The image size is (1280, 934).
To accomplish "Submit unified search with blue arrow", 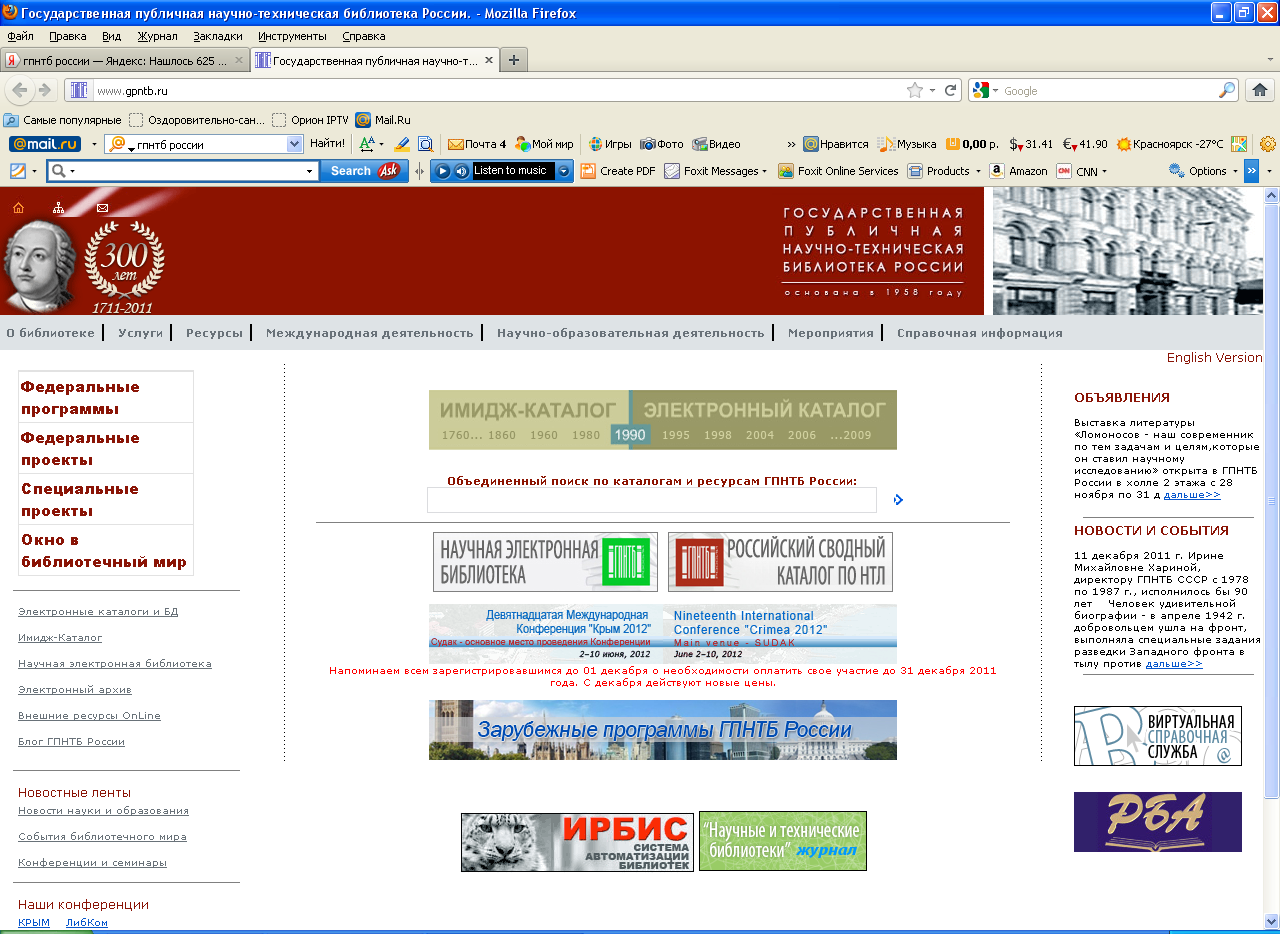I will 898,499.
